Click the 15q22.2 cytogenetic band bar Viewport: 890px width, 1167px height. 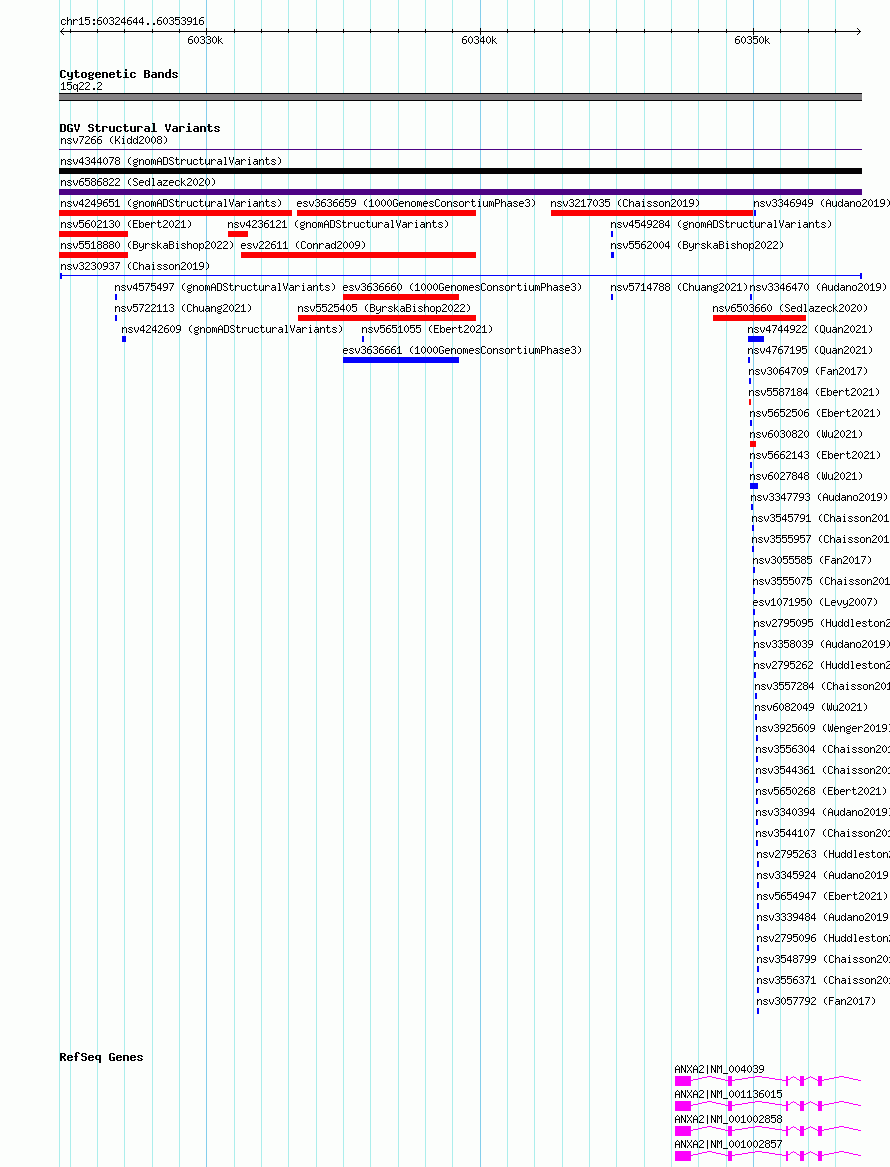[x=461, y=97]
